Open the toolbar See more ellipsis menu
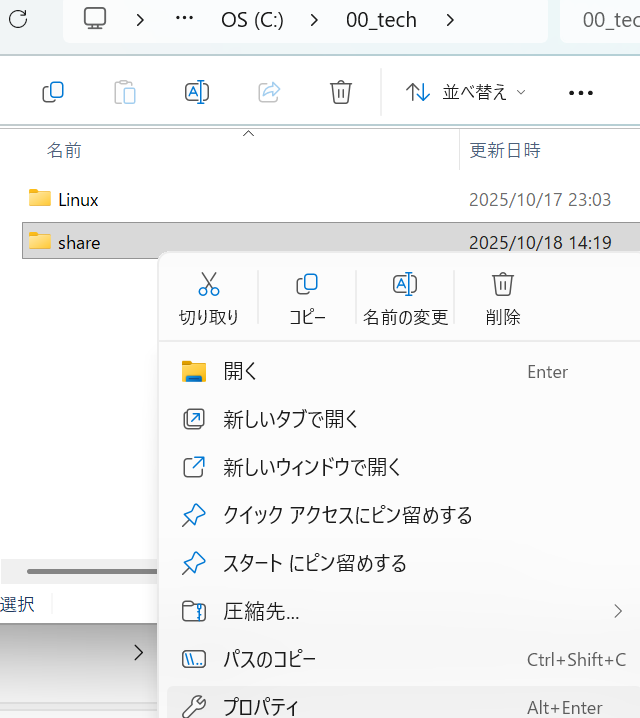640x718 pixels. 580,93
